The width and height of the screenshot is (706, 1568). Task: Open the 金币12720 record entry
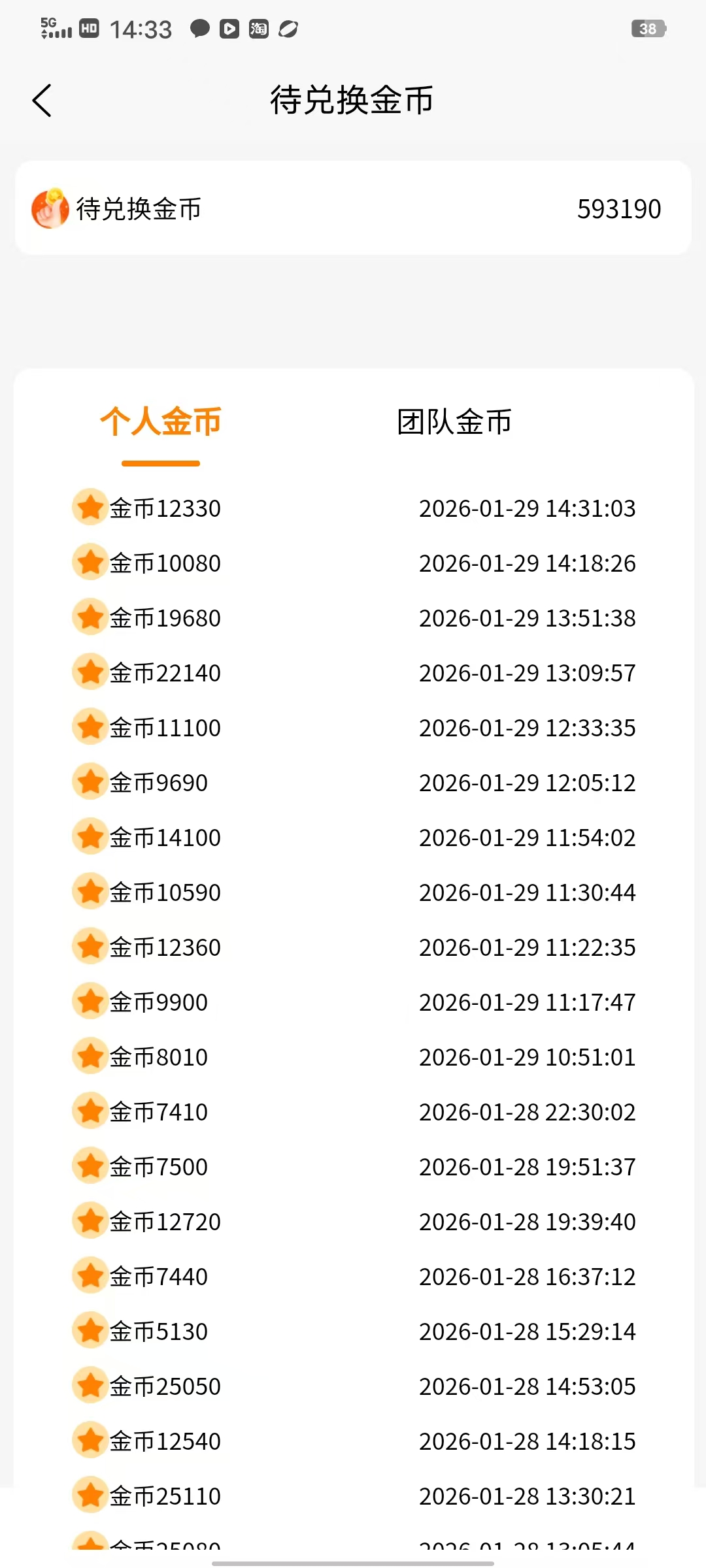[353, 1222]
